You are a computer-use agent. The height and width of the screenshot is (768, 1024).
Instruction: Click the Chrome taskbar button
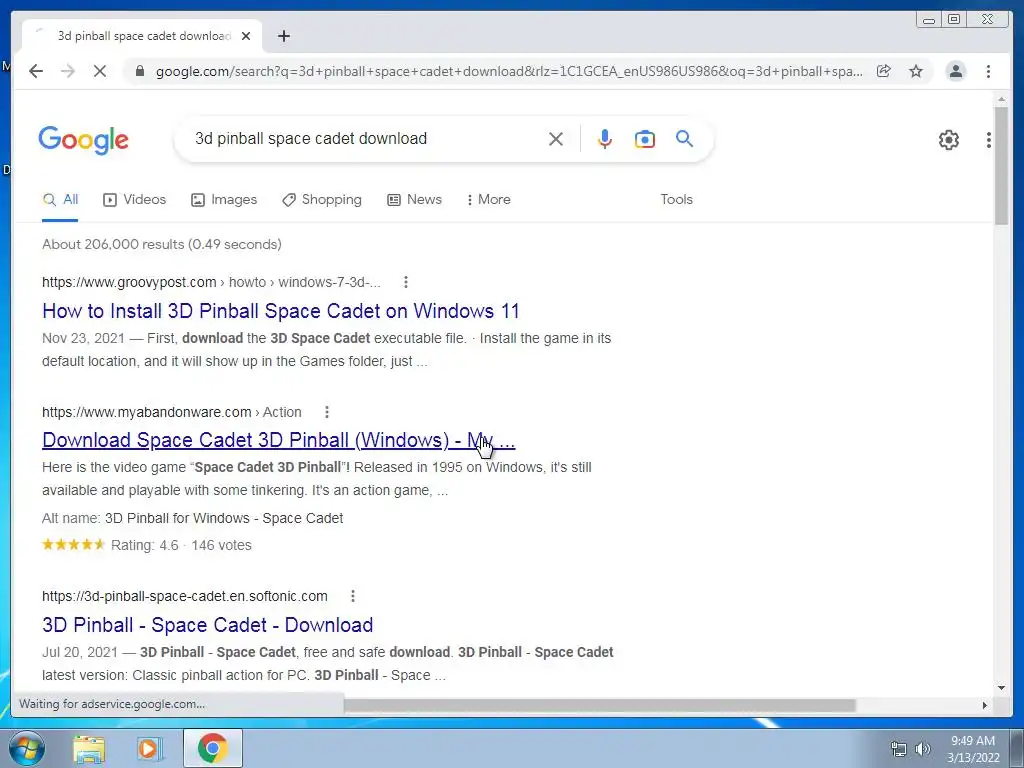tap(213, 748)
